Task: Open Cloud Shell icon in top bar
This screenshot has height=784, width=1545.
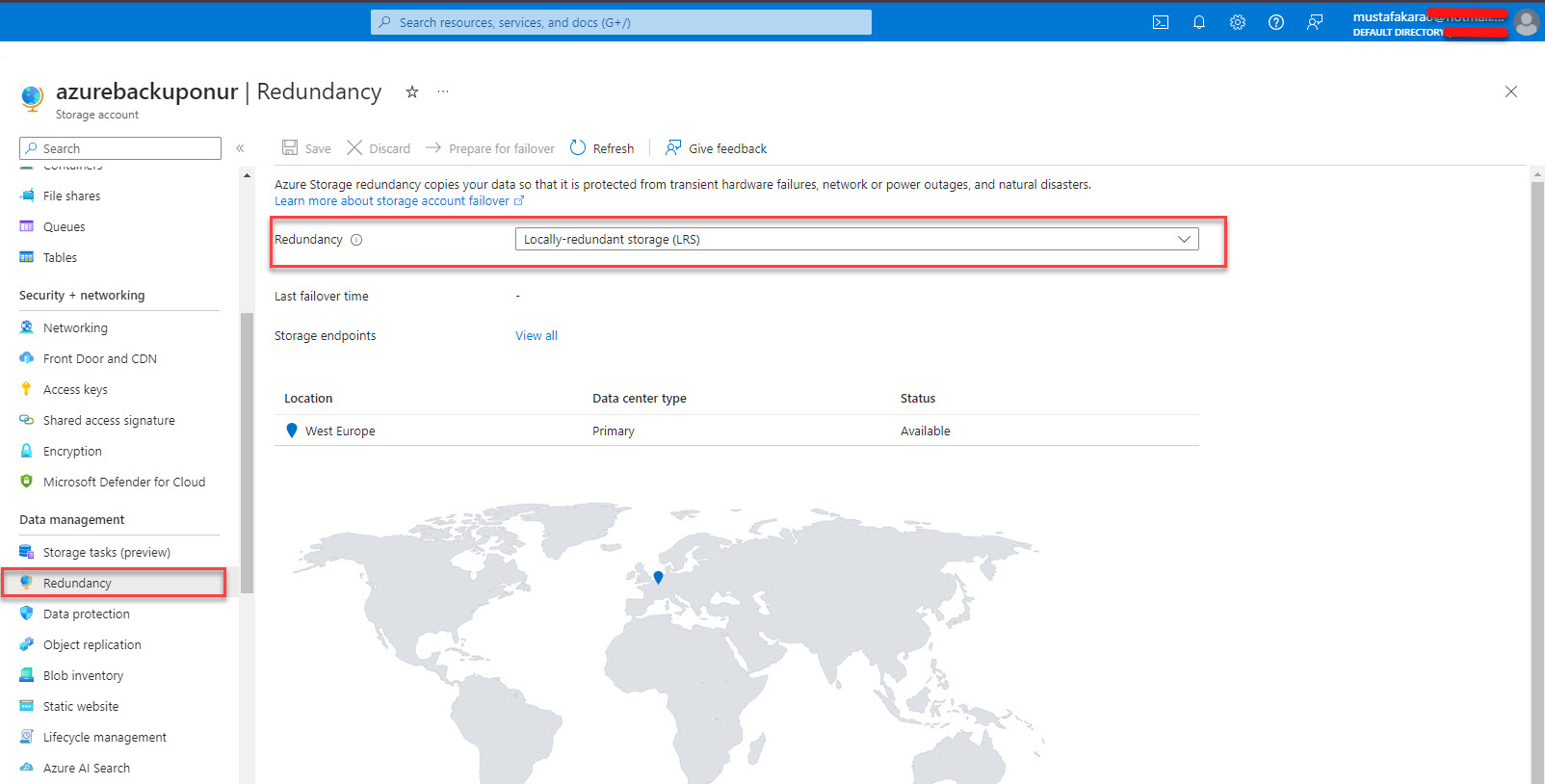Action: [x=1161, y=22]
